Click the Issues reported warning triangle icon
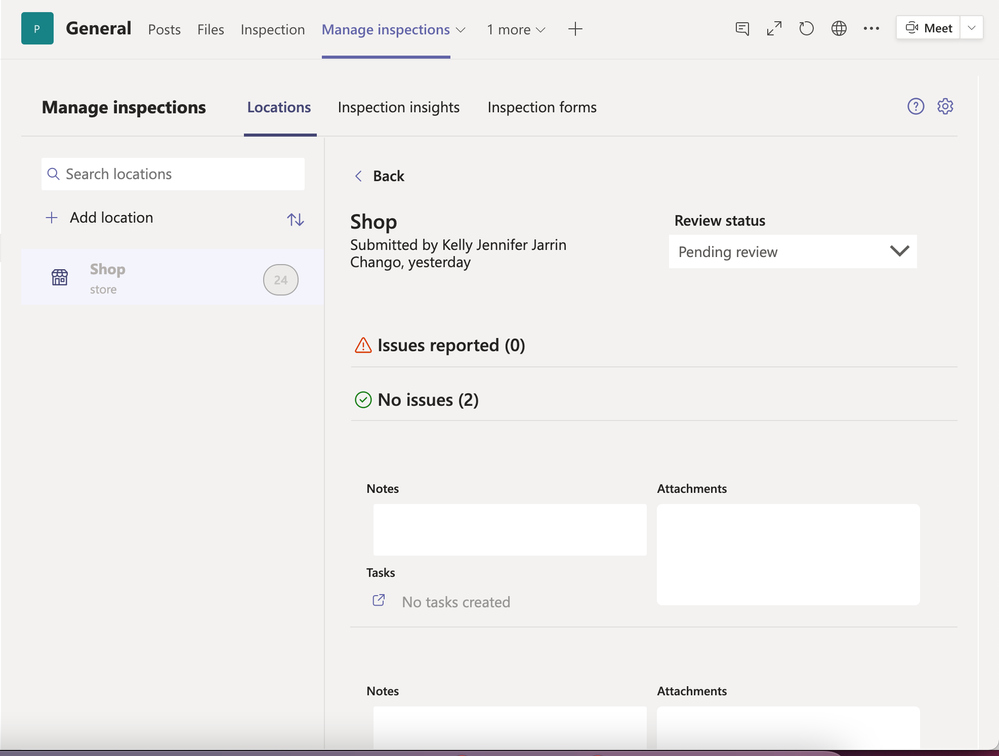The height and width of the screenshot is (756, 999). (363, 345)
